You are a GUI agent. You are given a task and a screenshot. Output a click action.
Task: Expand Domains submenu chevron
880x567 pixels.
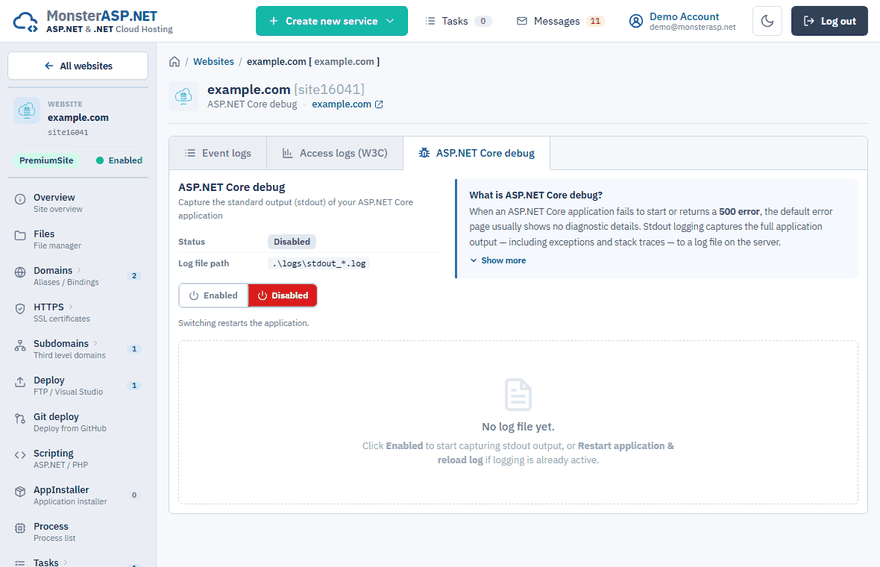click(79, 270)
